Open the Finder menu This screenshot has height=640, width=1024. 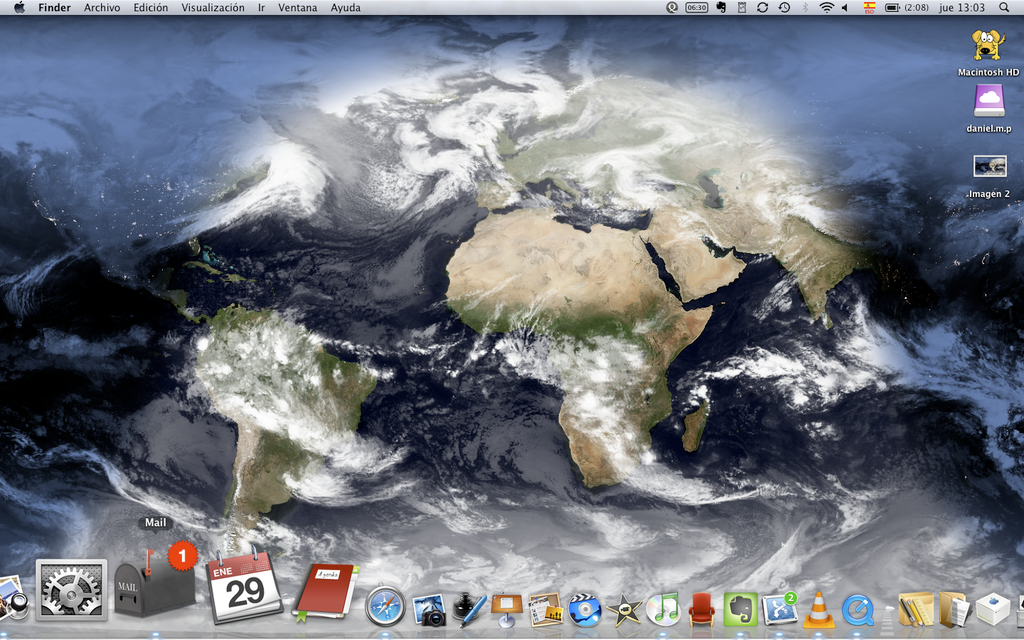click(x=54, y=8)
